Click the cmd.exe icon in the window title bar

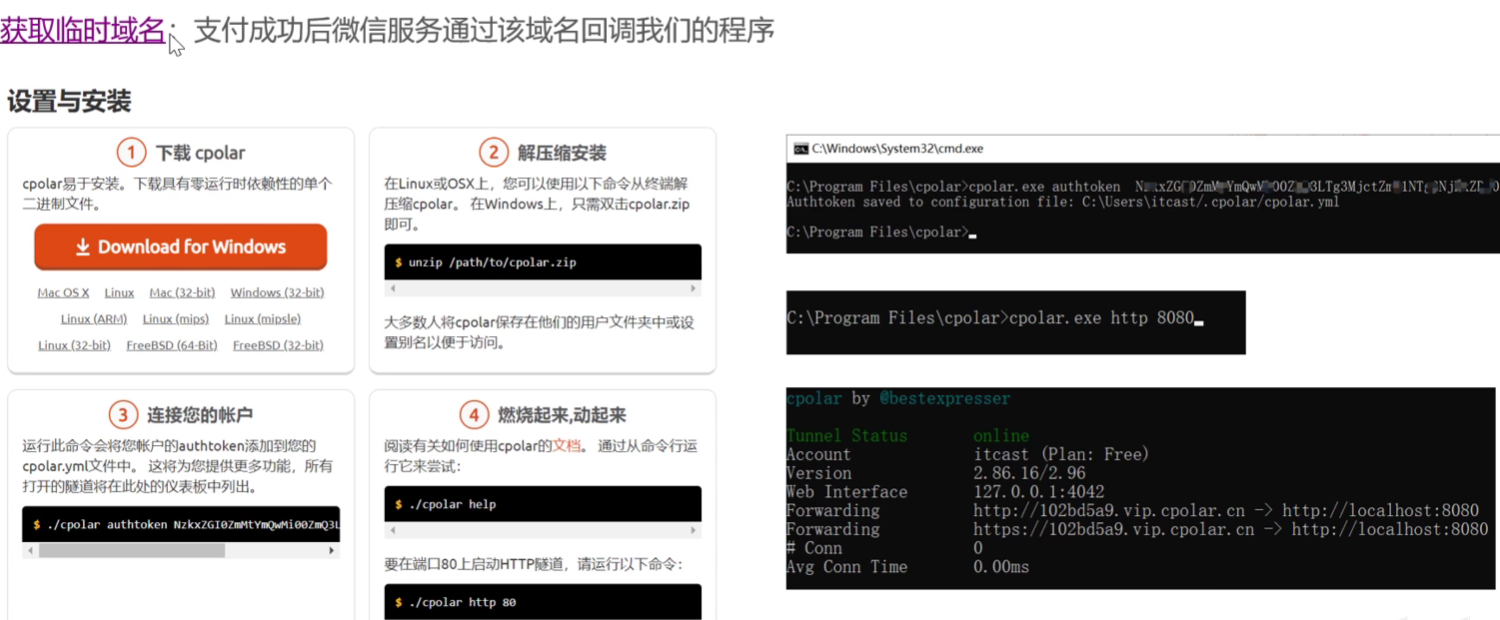click(x=800, y=148)
